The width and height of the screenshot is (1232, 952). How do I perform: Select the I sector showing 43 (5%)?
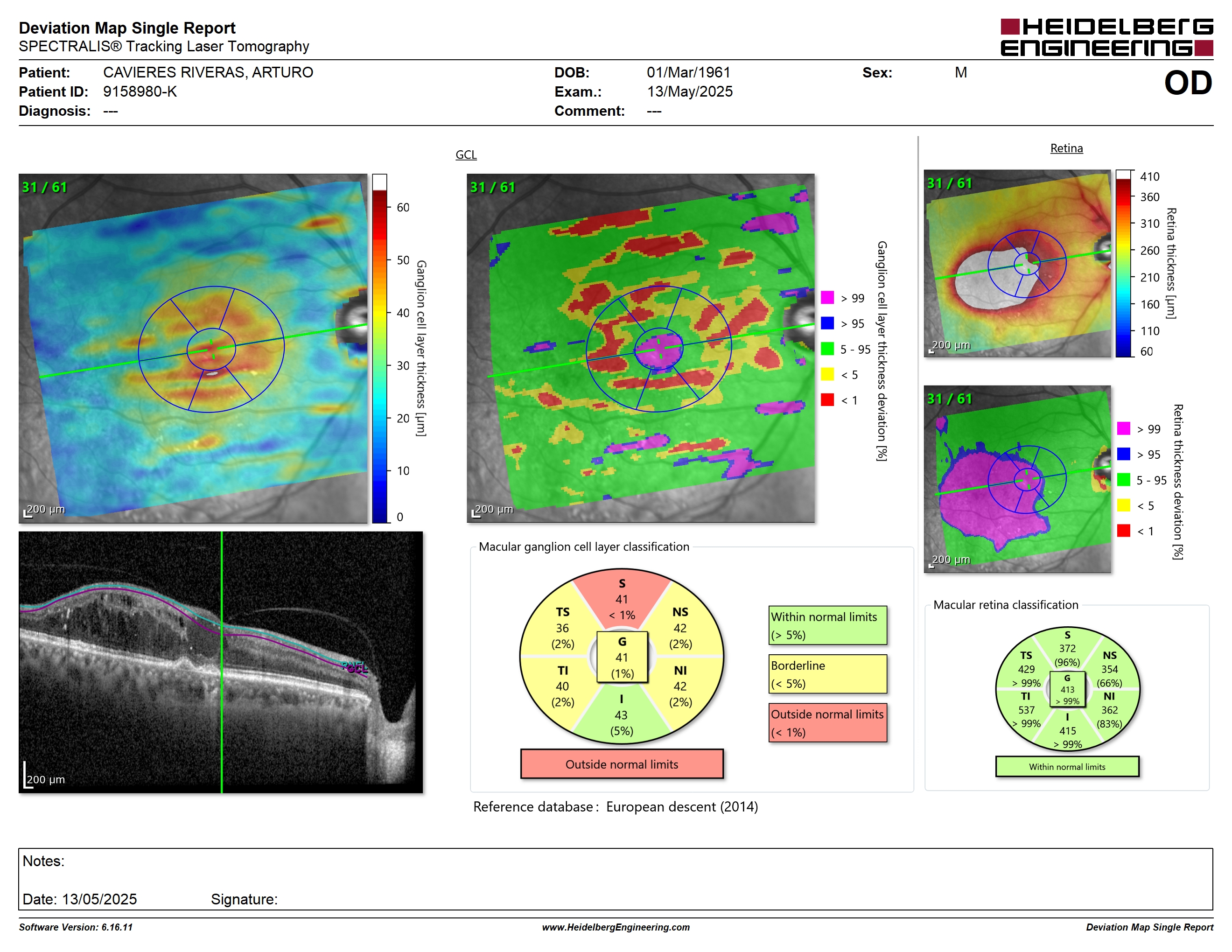pyautogui.click(x=622, y=714)
